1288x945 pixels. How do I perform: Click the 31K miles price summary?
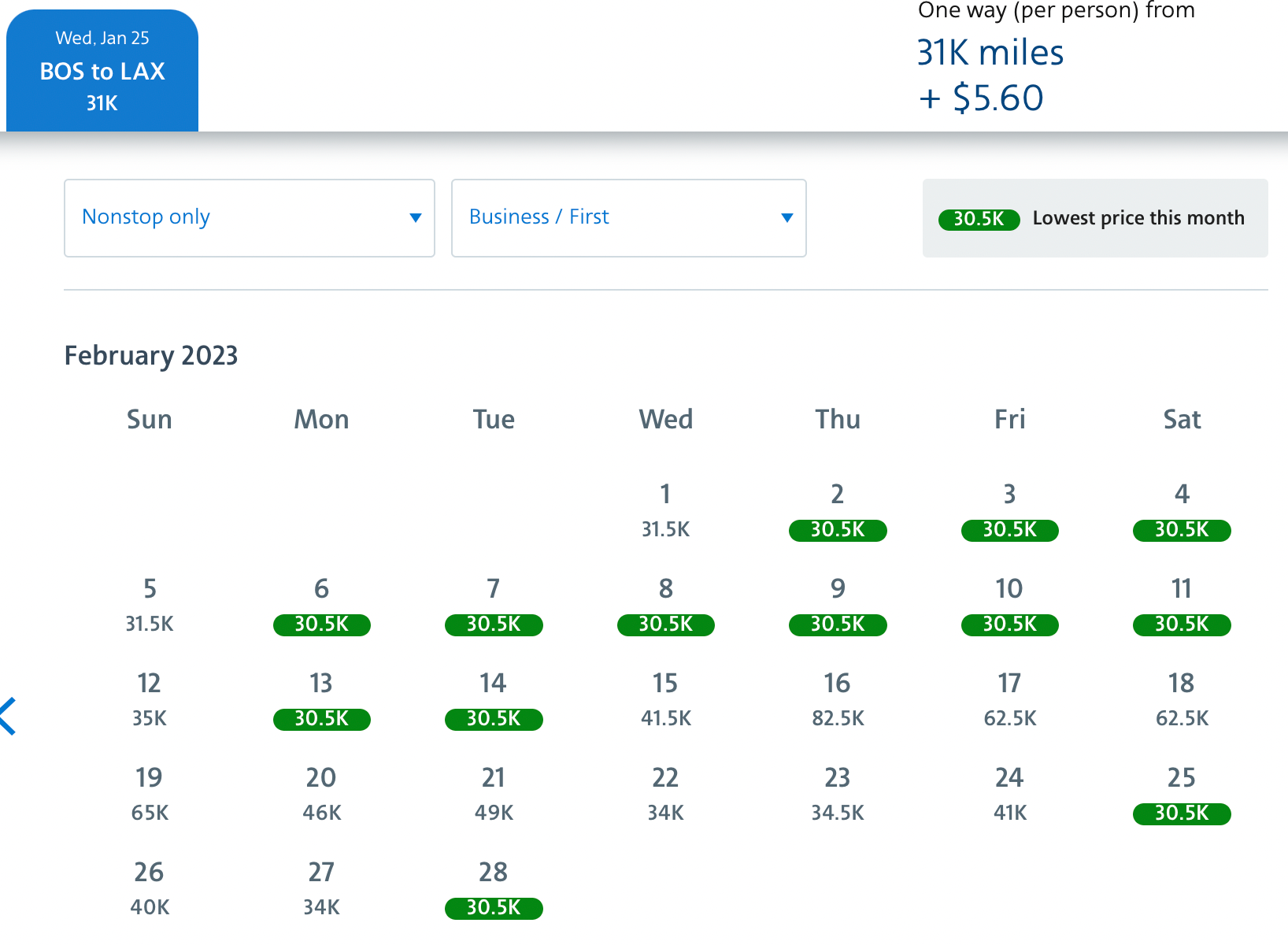coord(990,52)
